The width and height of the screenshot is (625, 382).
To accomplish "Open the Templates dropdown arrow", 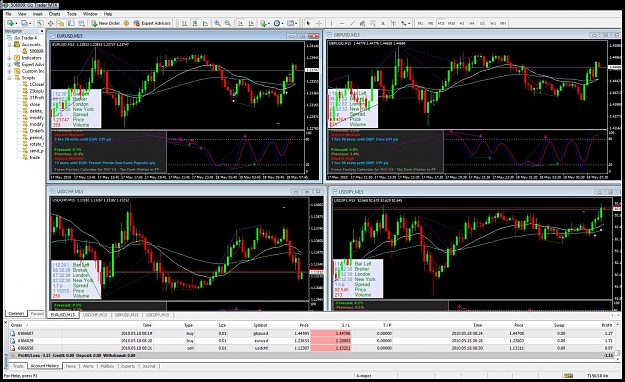I will click(x=296, y=24).
